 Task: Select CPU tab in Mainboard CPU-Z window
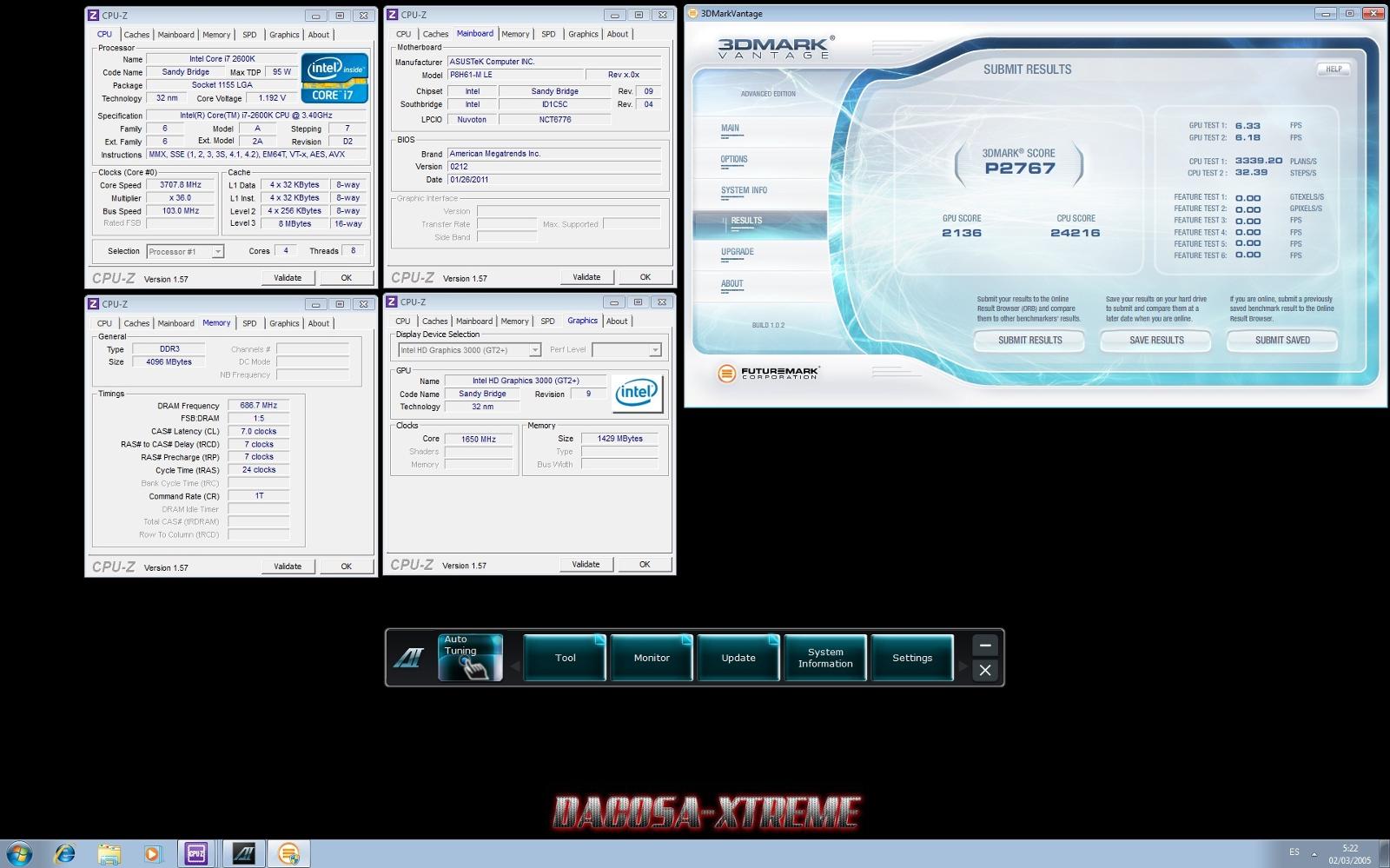[x=403, y=34]
